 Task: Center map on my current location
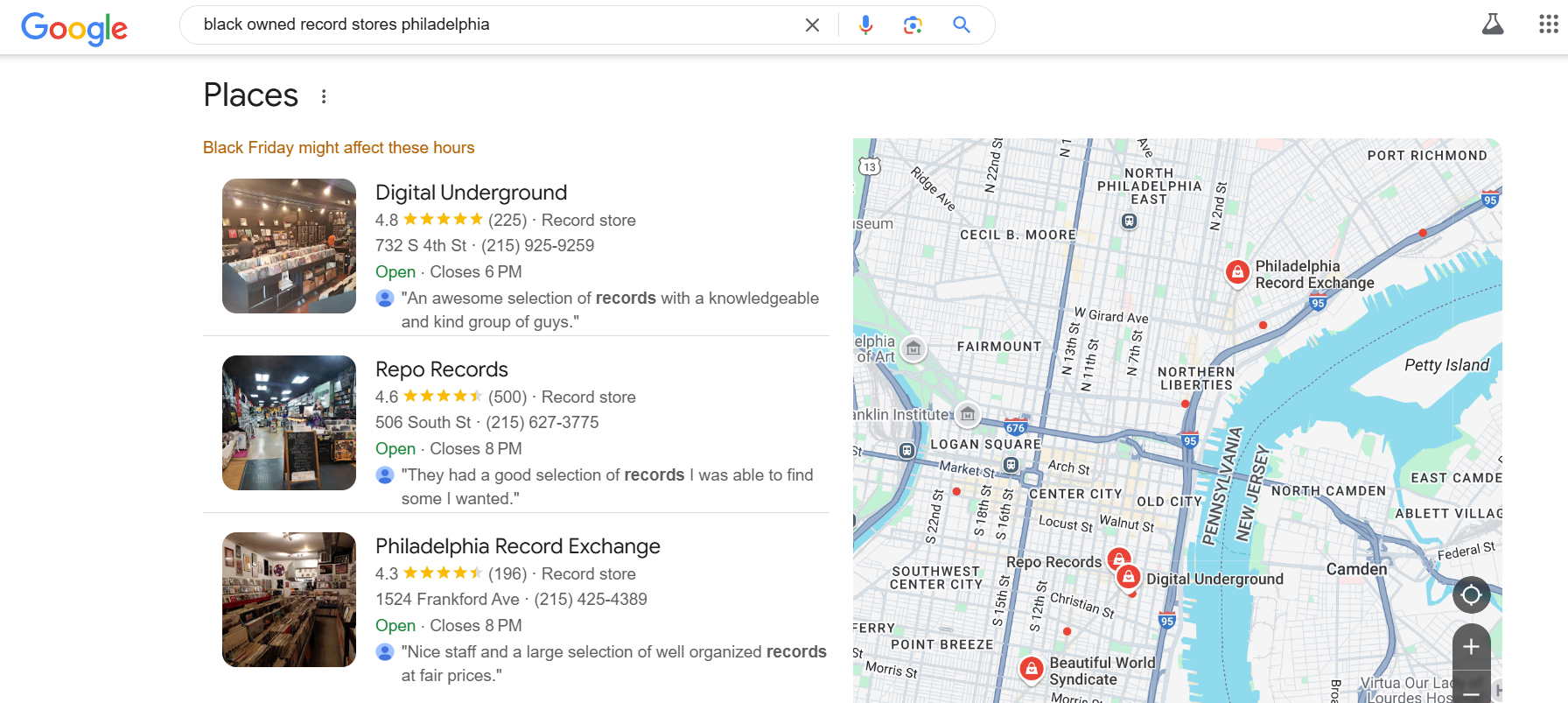[1471, 595]
